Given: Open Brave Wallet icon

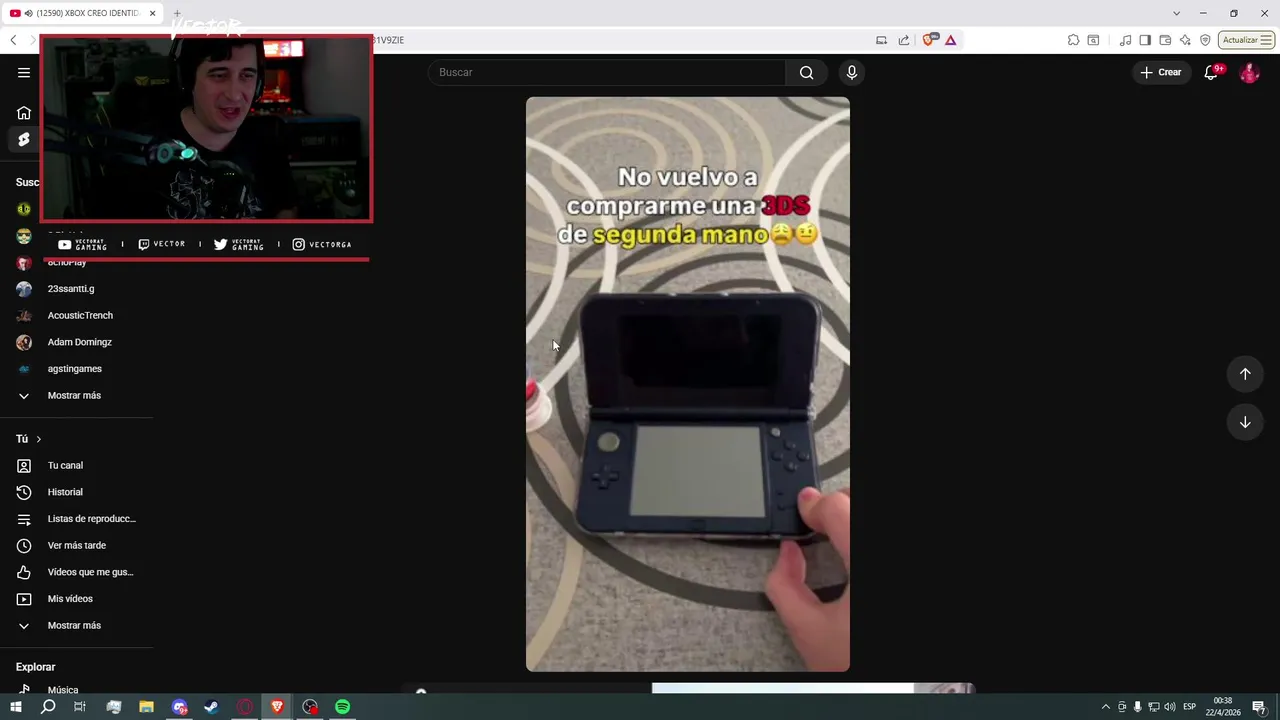Looking at the screenshot, I should click(x=1165, y=40).
